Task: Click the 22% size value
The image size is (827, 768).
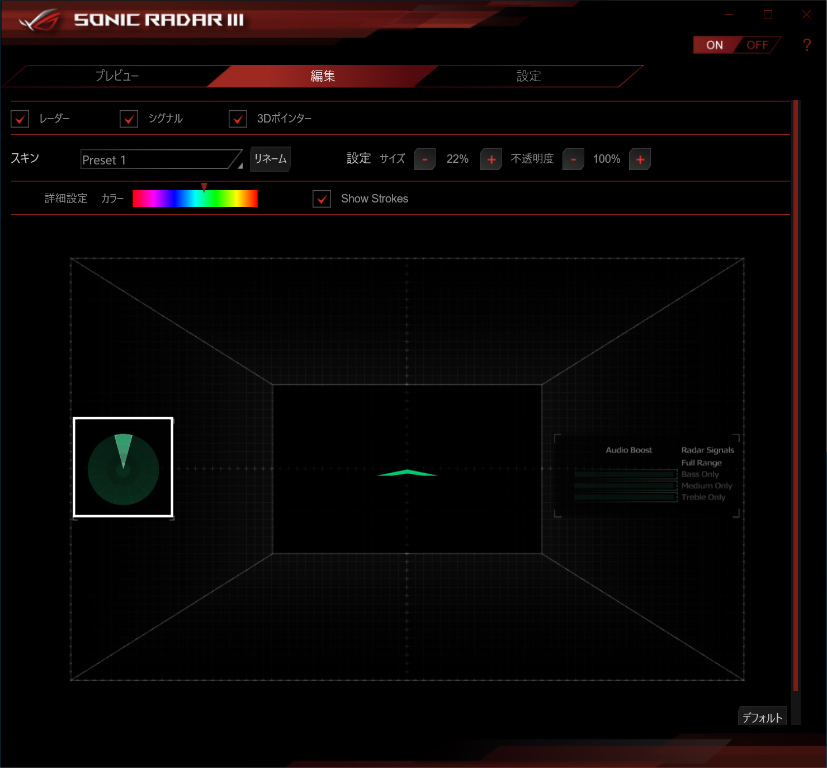Action: point(457,159)
